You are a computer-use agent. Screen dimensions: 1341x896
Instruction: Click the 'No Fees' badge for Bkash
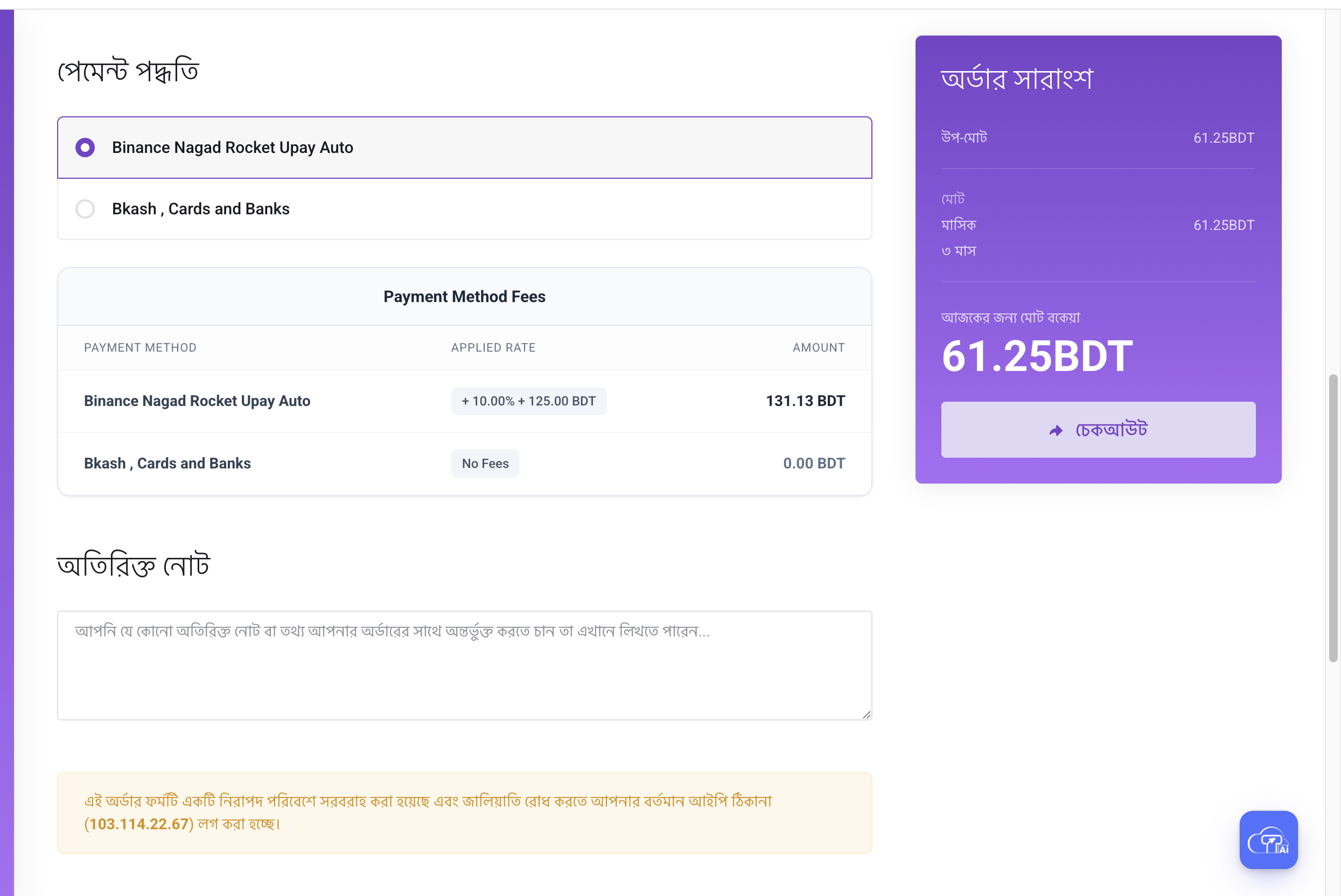pyautogui.click(x=485, y=464)
